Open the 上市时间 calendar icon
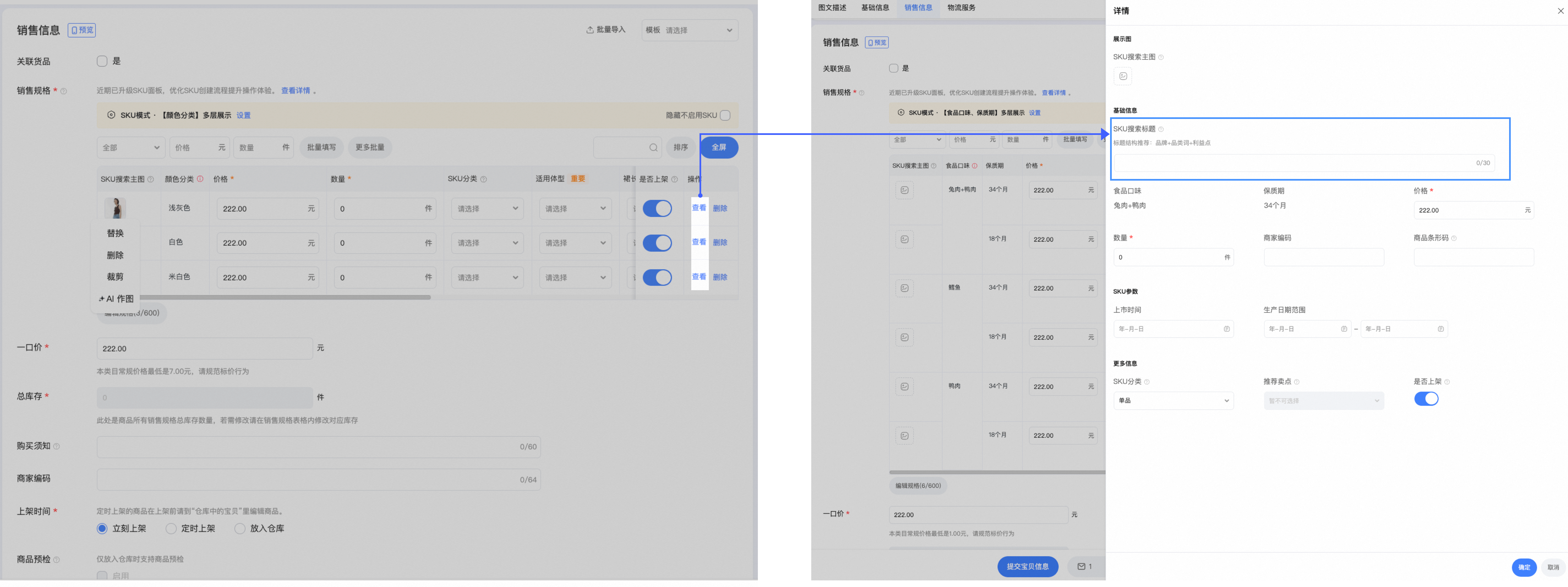Screen dimensions: 1568x587 (x=1226, y=329)
